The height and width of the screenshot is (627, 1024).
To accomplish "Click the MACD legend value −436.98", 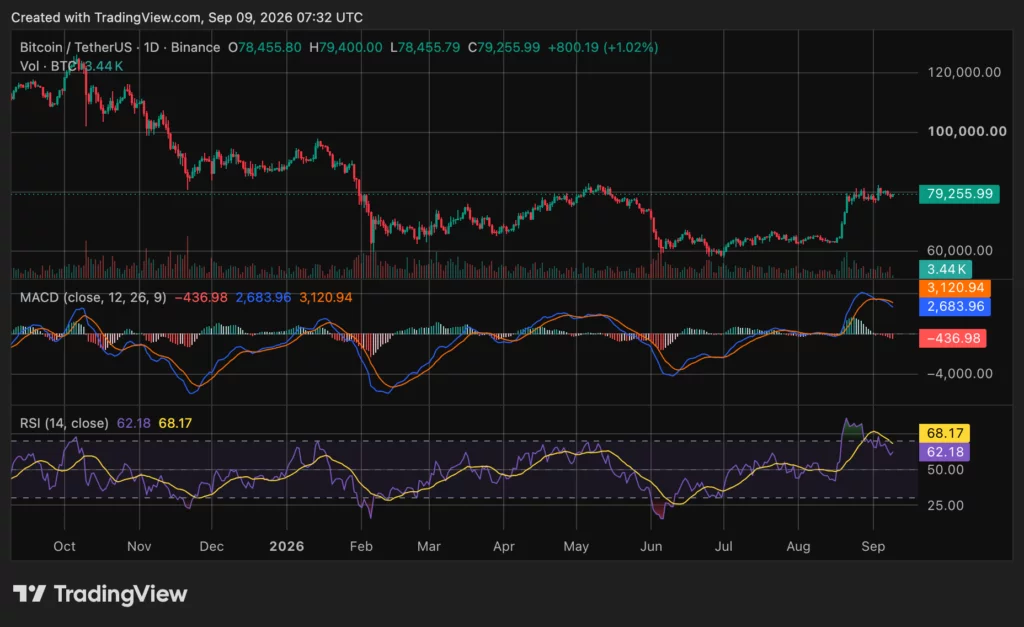I will pos(201,298).
